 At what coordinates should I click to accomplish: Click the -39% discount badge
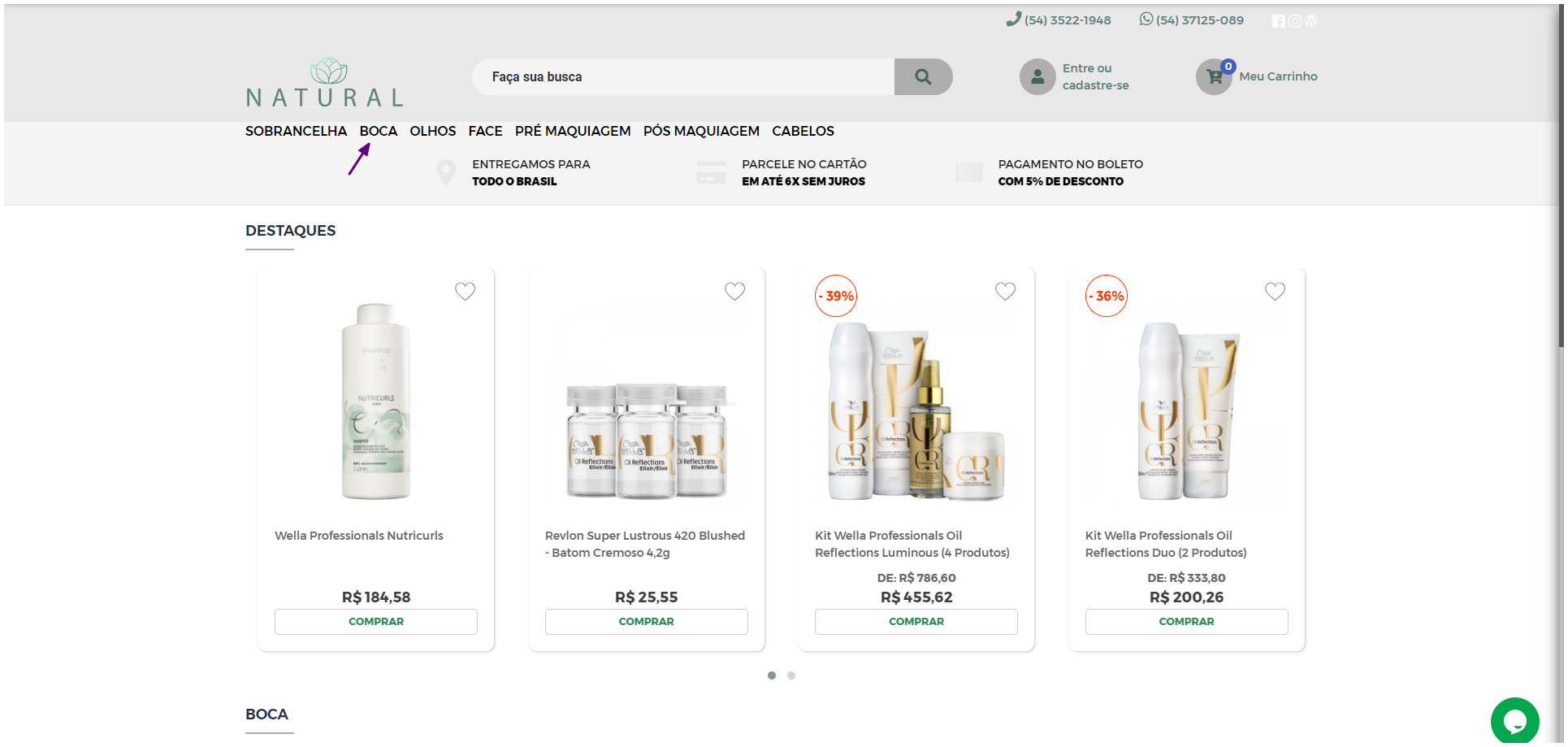coord(836,296)
